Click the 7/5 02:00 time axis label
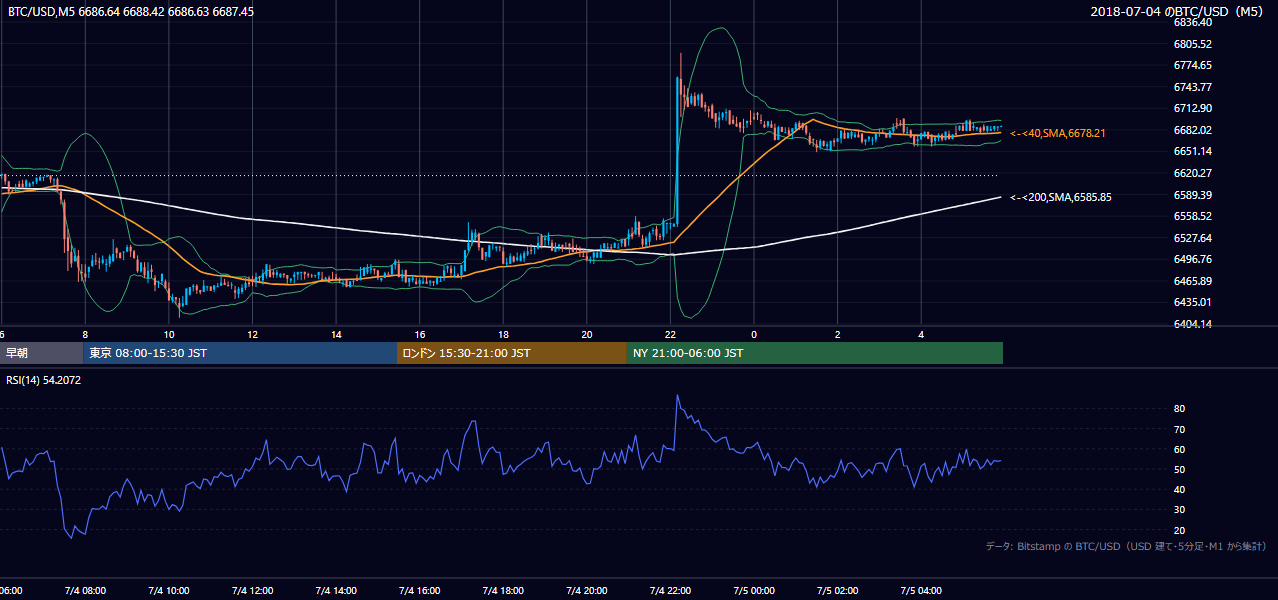This screenshot has width=1278, height=600. click(838, 591)
